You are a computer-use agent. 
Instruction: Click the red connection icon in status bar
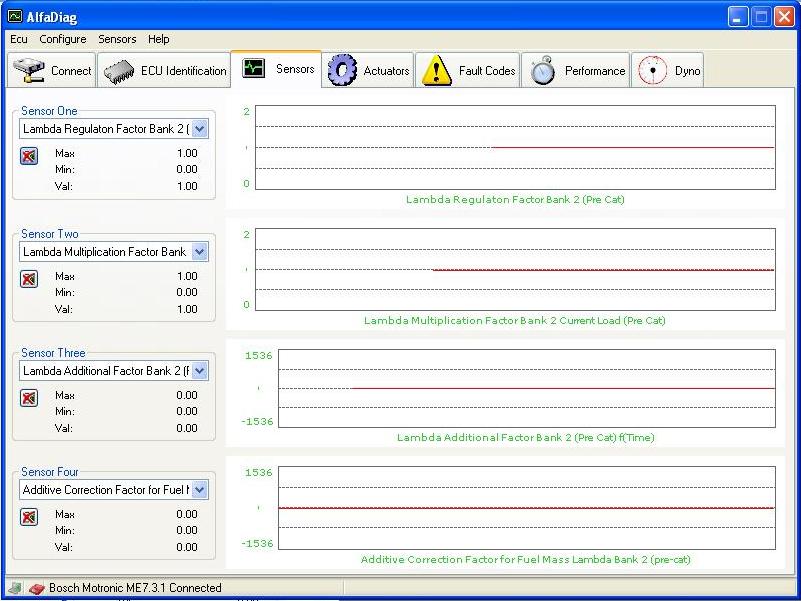pos(36,588)
